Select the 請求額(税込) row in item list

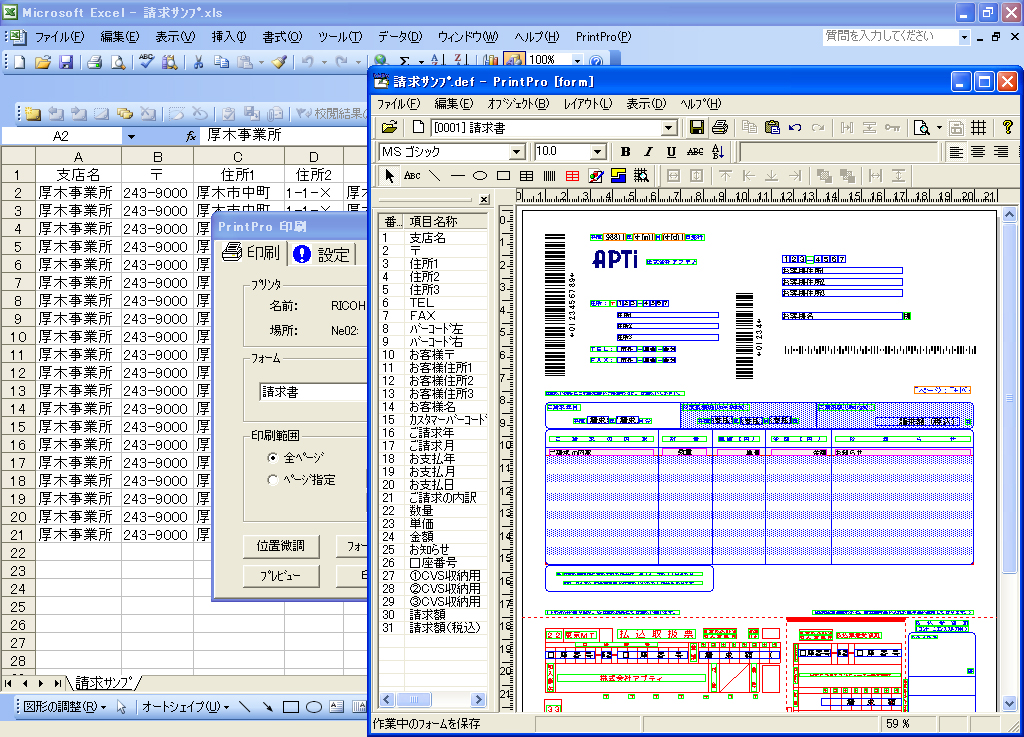point(434,627)
